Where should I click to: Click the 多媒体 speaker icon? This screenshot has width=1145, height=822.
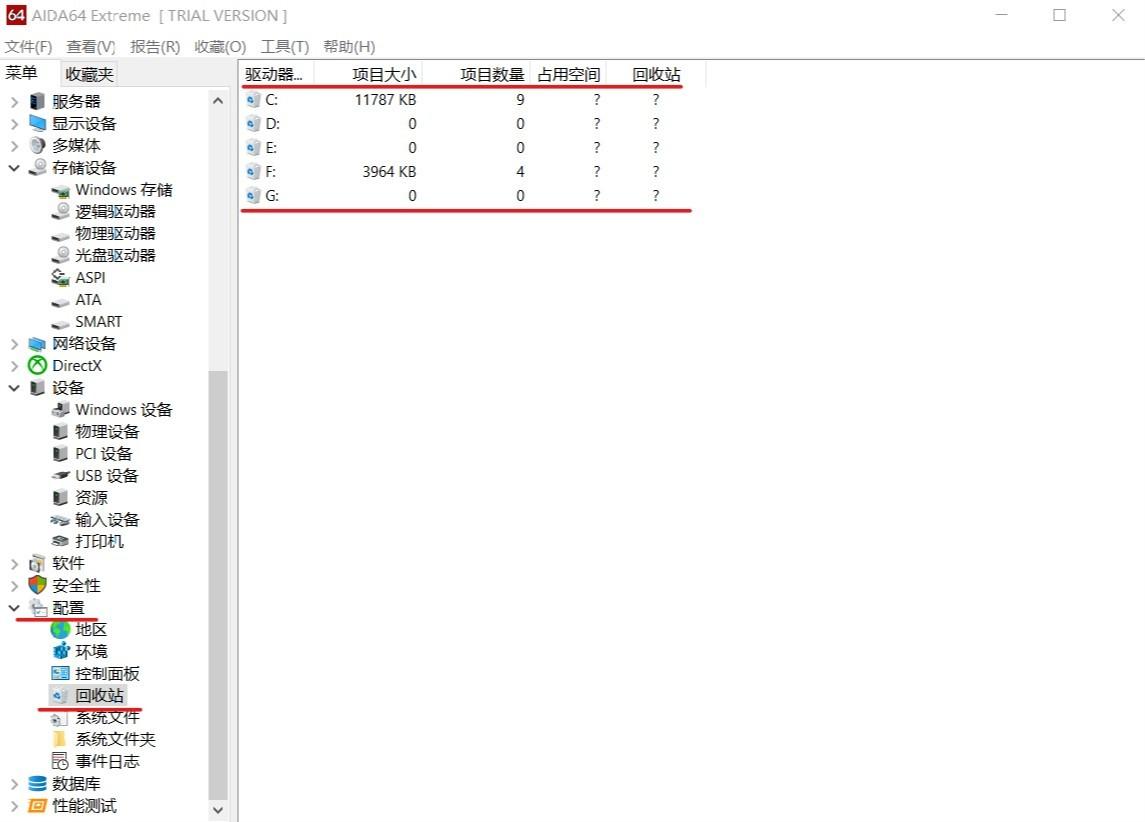37,145
